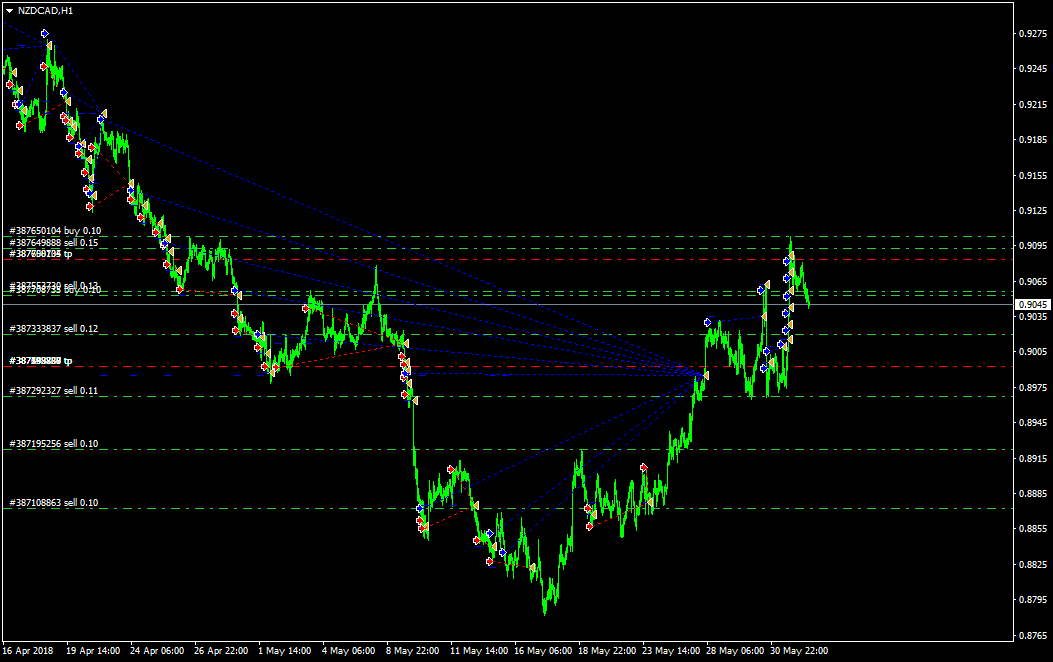Click price axis value 0.9095
1053x662 pixels.
[1033, 246]
